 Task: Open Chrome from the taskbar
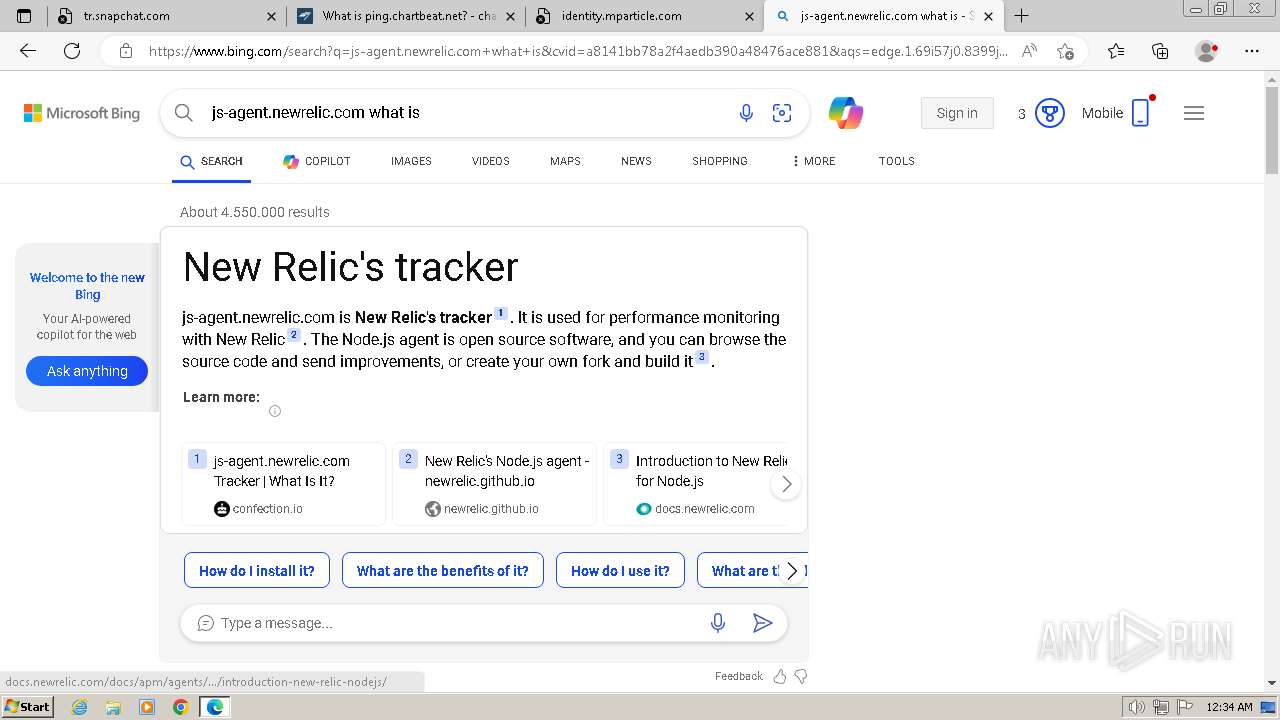180,707
